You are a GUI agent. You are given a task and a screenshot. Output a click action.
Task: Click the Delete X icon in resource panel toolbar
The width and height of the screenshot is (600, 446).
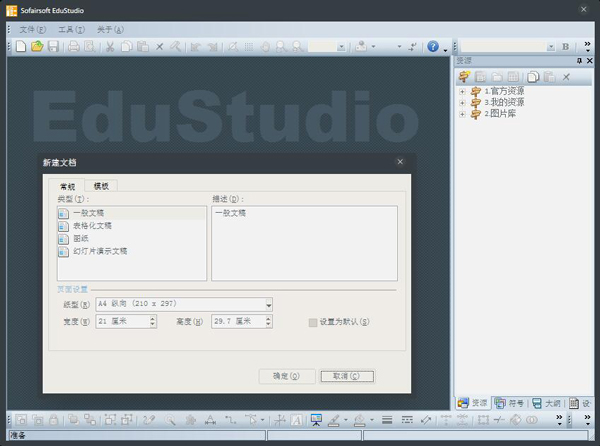click(x=566, y=77)
